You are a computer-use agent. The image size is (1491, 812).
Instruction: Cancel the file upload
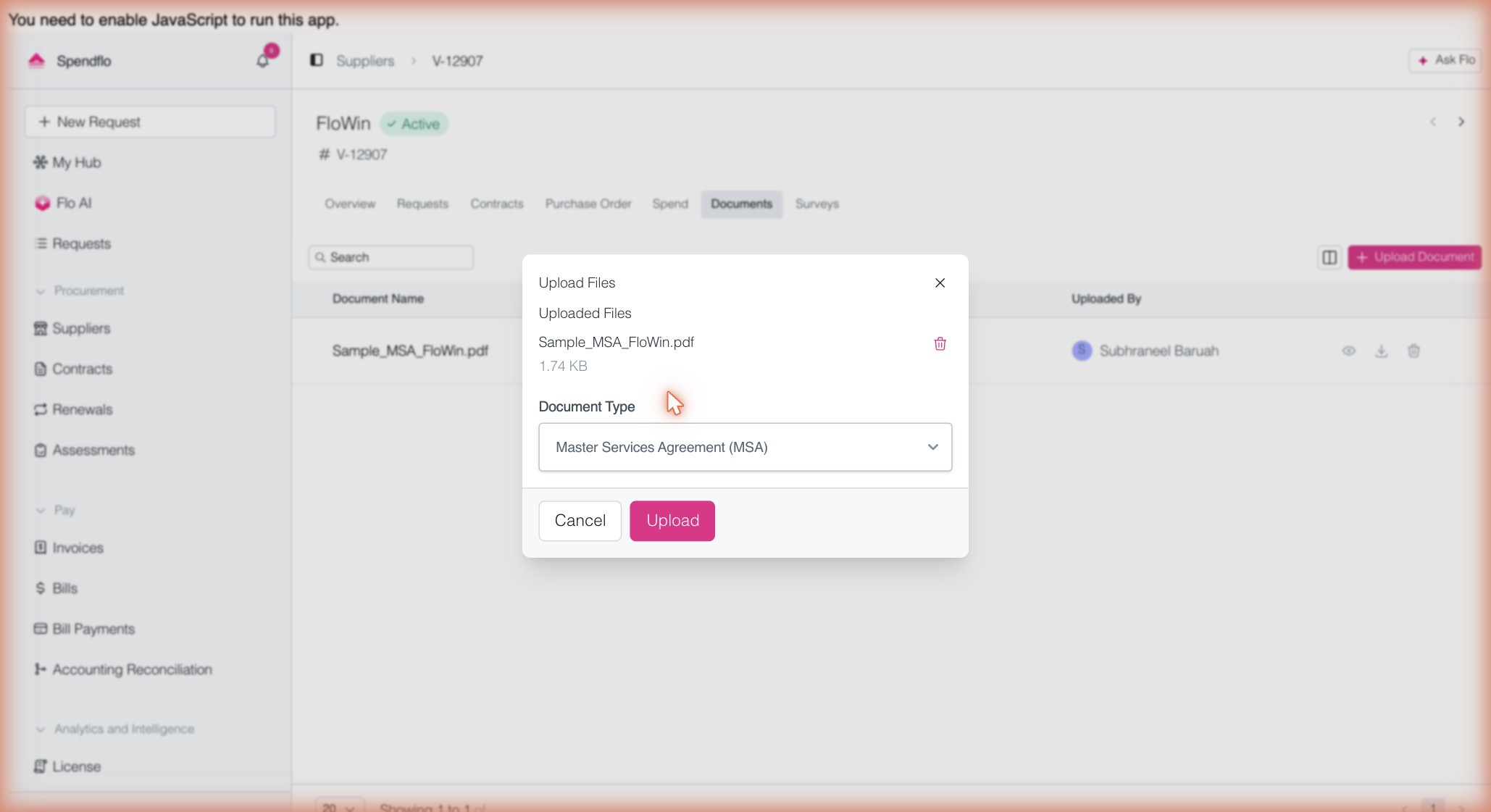[x=580, y=521]
